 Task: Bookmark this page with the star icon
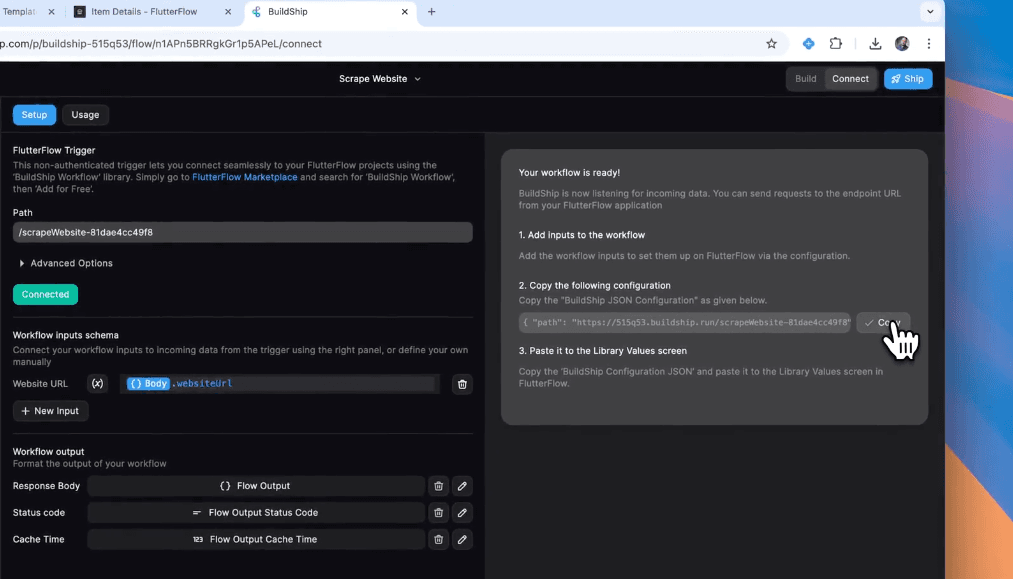click(771, 44)
